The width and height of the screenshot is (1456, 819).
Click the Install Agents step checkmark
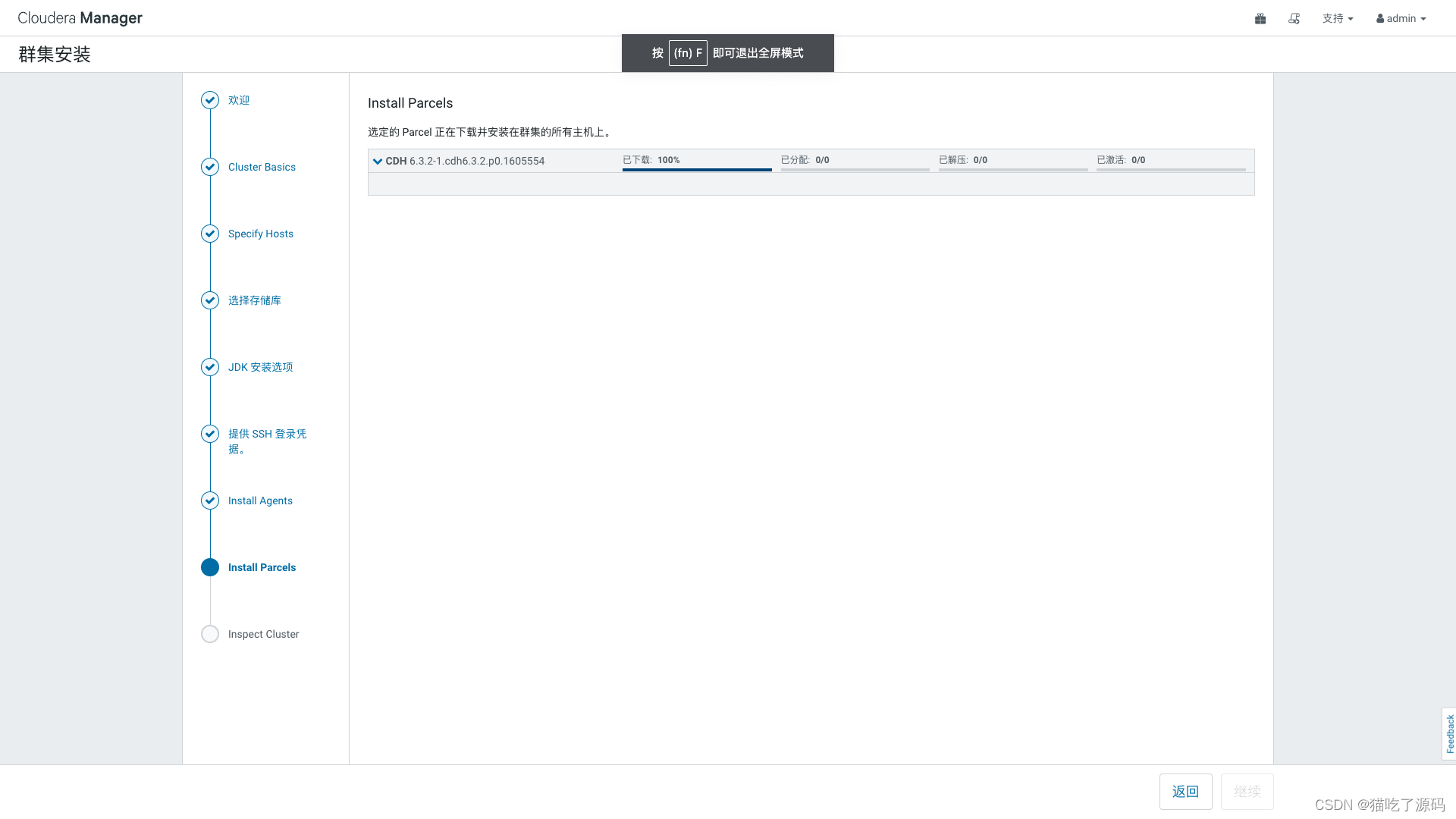tap(210, 500)
